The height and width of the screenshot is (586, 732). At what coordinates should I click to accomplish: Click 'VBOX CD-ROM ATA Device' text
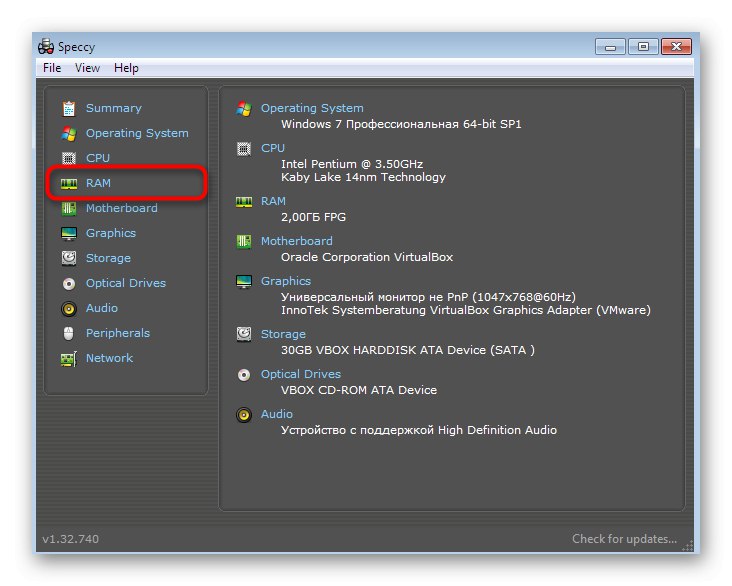click(359, 390)
